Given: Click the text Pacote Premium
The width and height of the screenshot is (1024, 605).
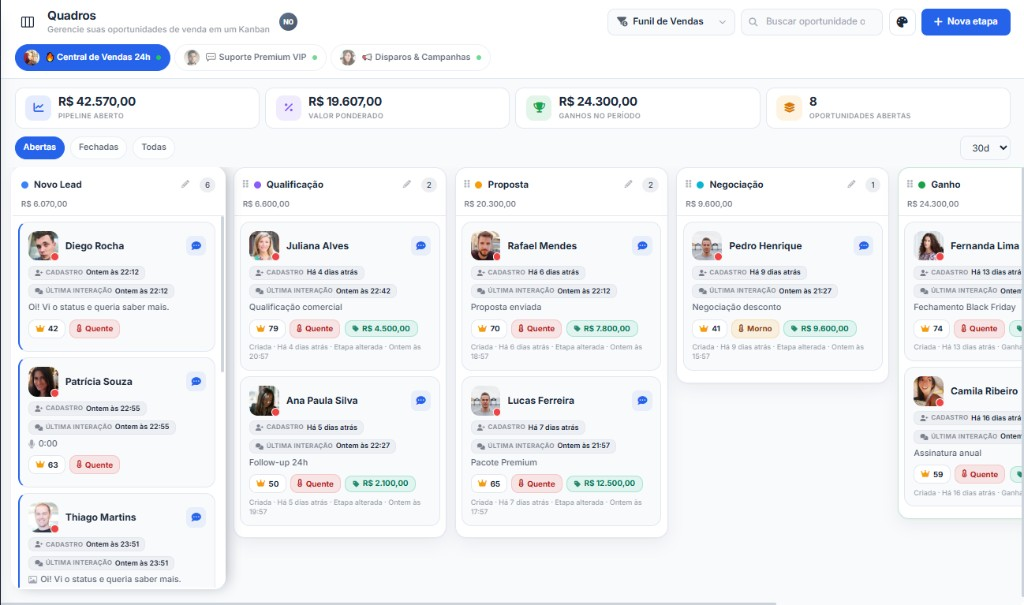Looking at the screenshot, I should click(504, 462).
